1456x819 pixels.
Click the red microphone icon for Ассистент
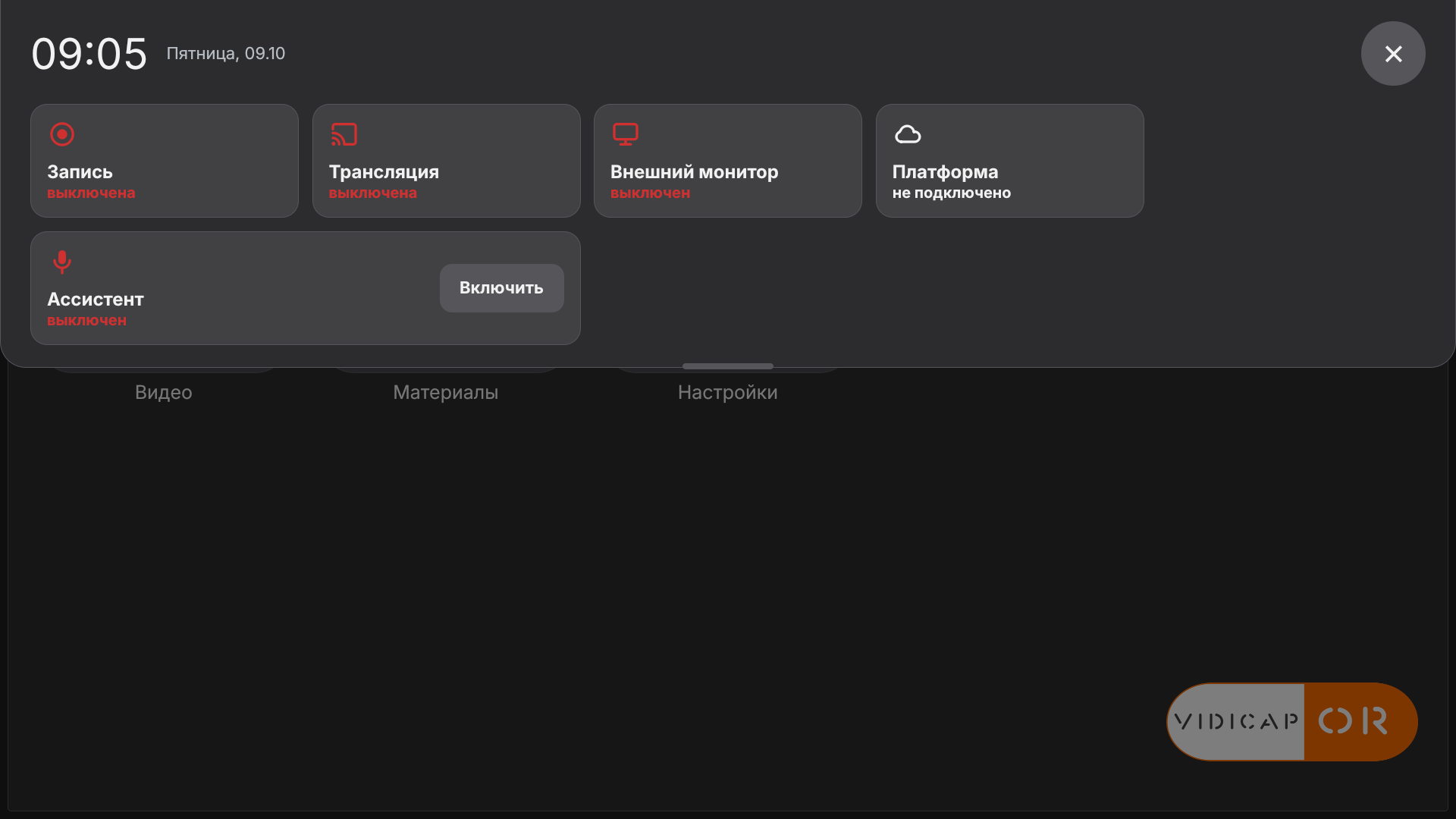[x=62, y=262]
